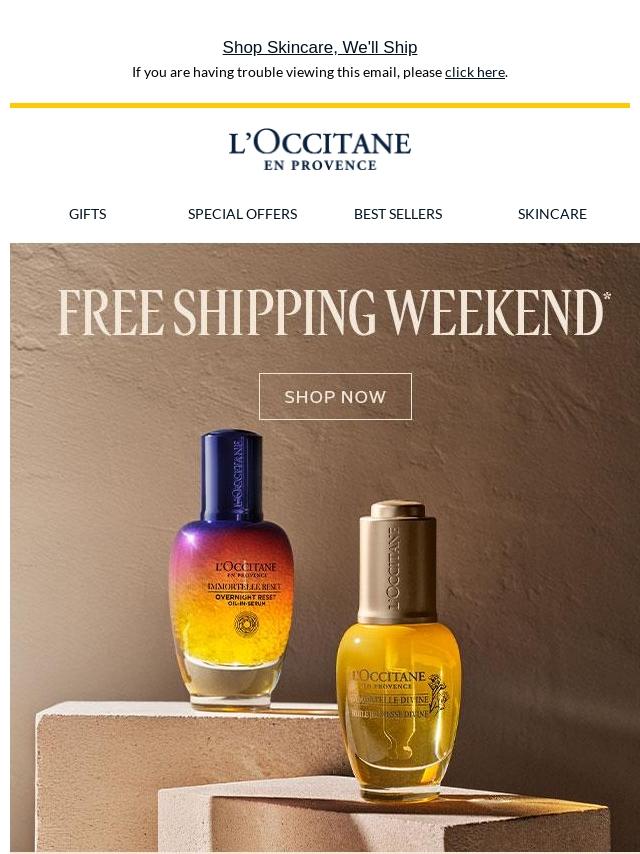This screenshot has width=640, height=854.
Task: Click the blue cap of the Overnight Reset bottle
Action: point(231,475)
